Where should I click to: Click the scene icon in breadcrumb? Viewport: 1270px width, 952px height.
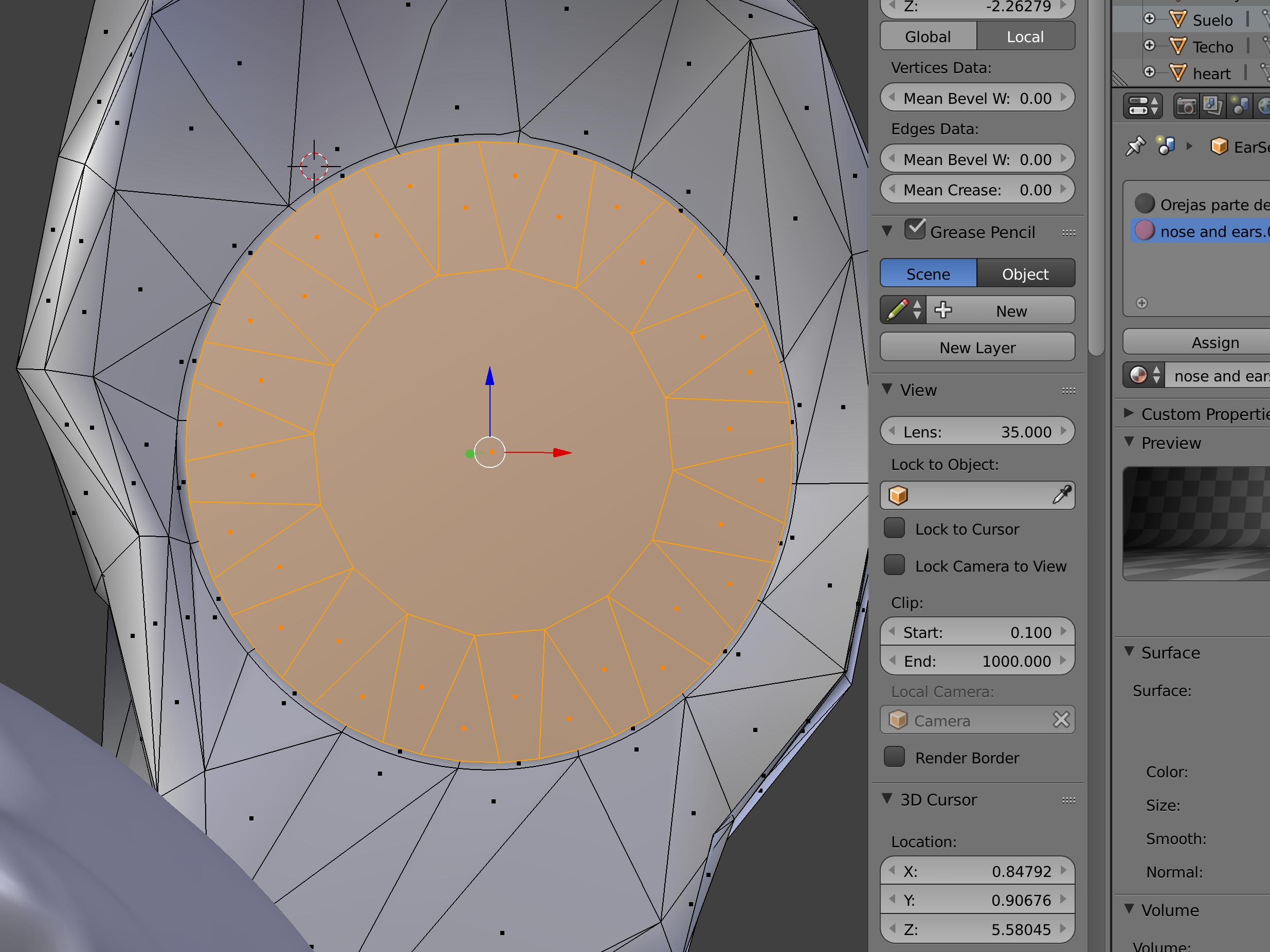click(x=1166, y=147)
